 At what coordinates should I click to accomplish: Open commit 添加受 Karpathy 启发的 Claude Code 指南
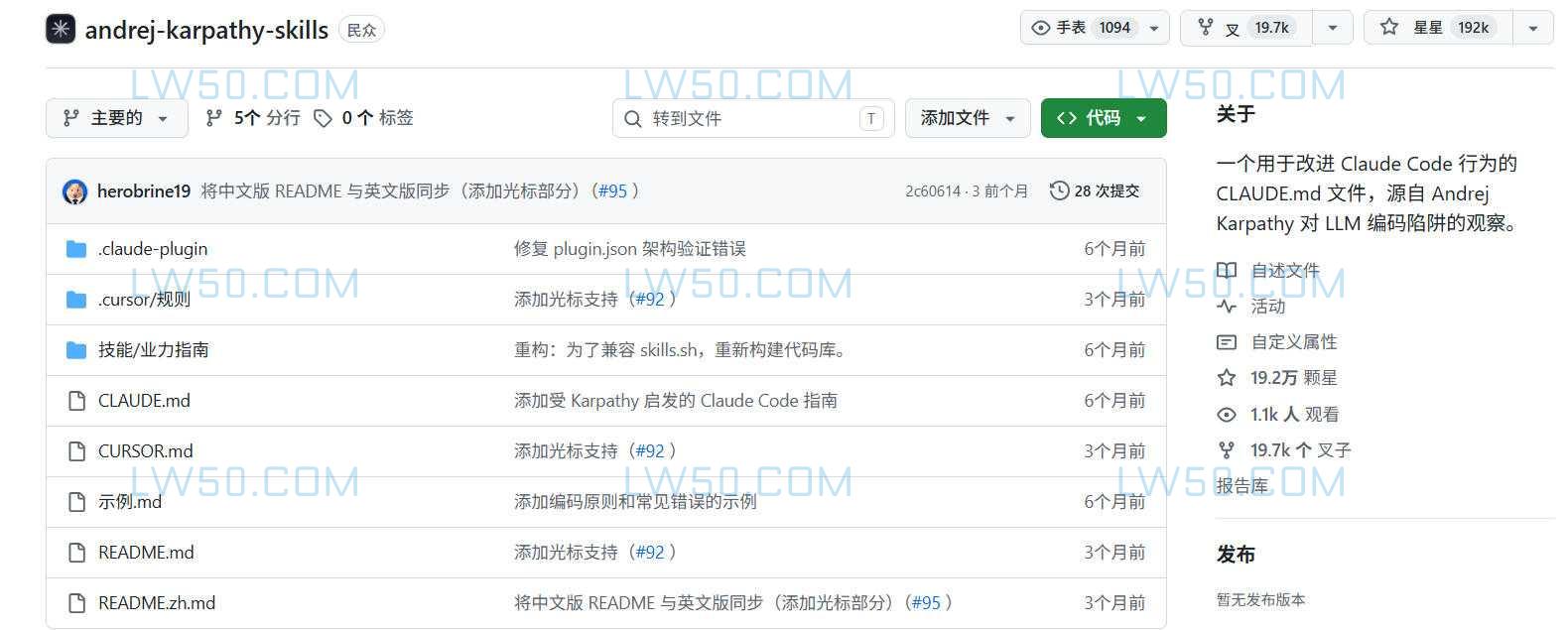click(676, 401)
